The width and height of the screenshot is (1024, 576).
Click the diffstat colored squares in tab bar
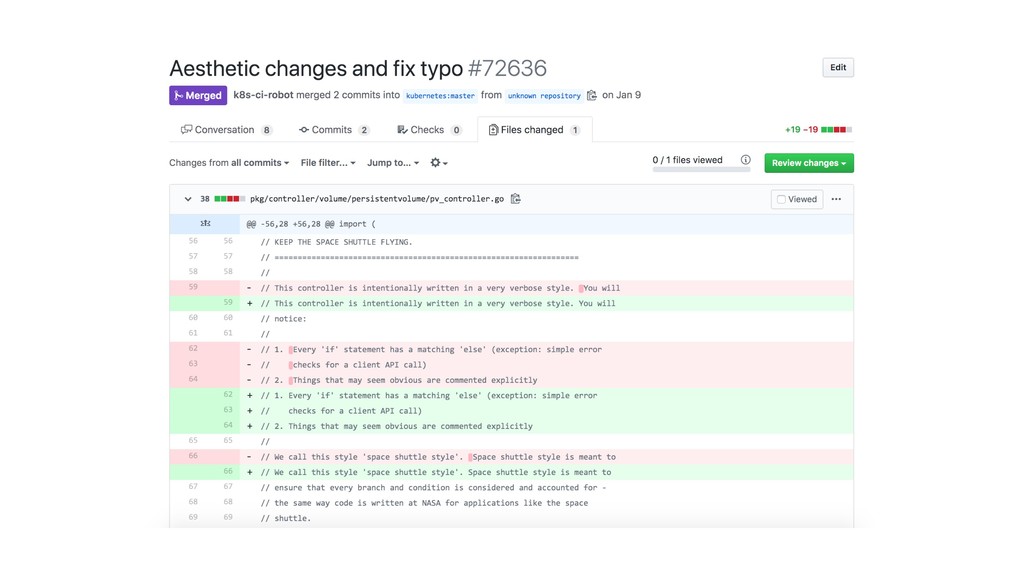[x=836, y=130]
